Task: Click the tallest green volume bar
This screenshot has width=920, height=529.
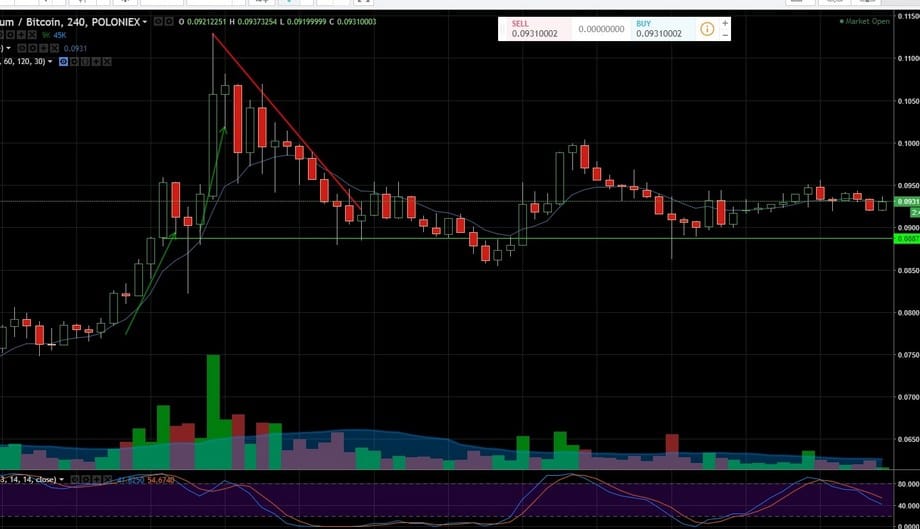Action: (x=213, y=411)
